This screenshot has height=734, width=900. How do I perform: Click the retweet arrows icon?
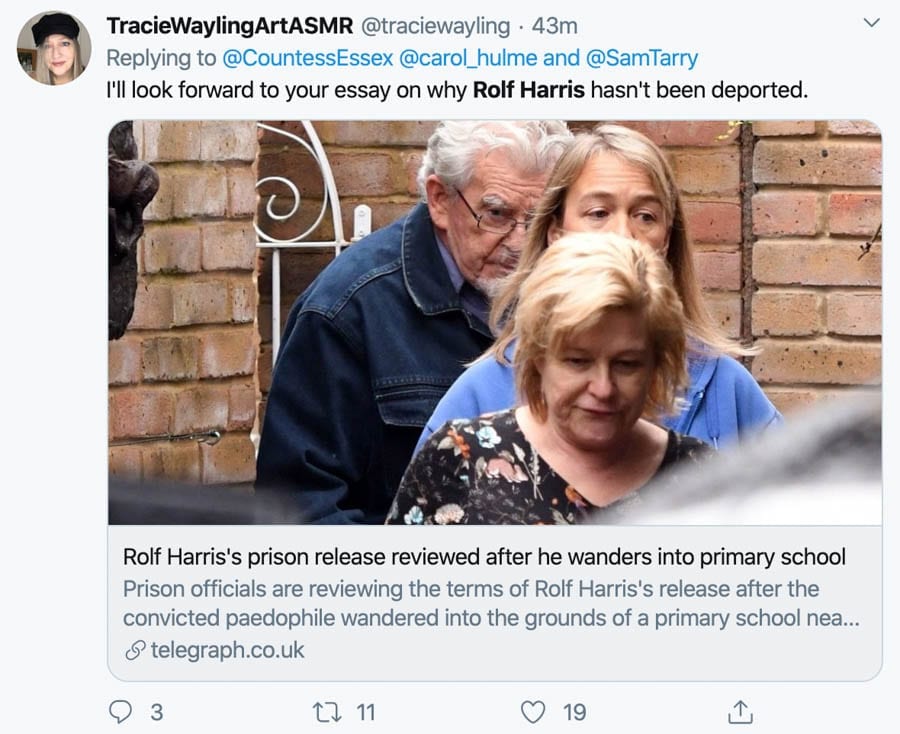326,711
